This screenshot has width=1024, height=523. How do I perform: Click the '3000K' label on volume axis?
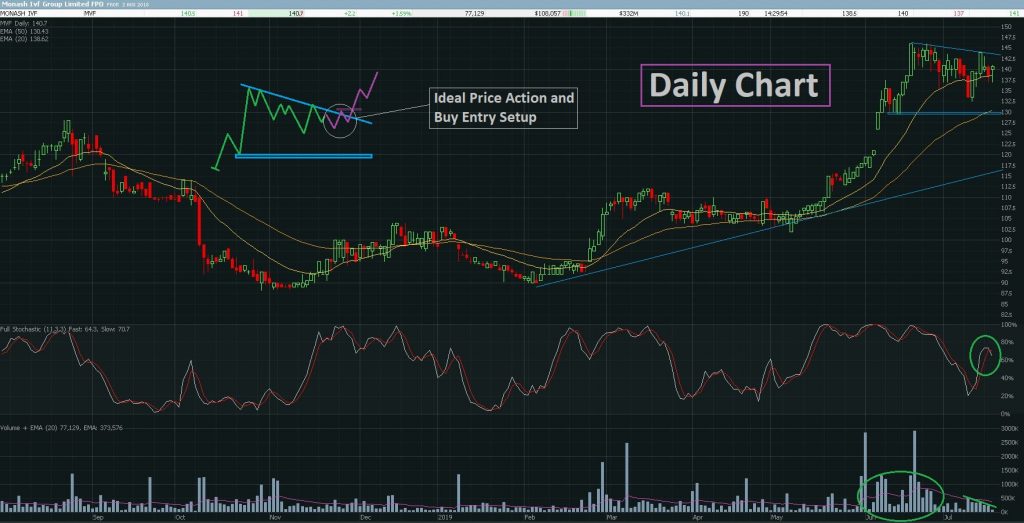tap(1010, 428)
